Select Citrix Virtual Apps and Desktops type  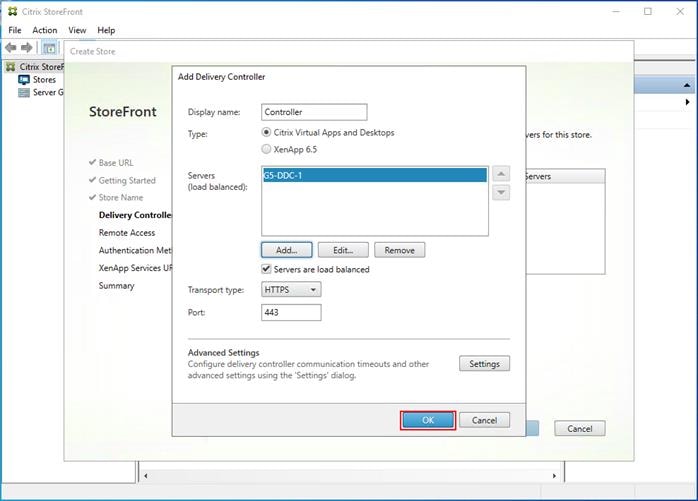coord(266,132)
